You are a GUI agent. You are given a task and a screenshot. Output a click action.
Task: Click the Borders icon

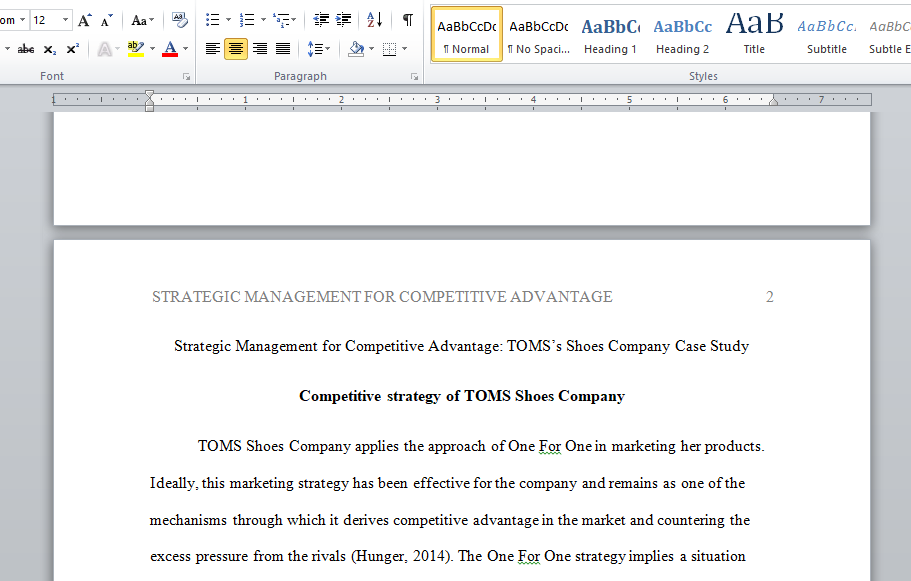tap(389, 49)
